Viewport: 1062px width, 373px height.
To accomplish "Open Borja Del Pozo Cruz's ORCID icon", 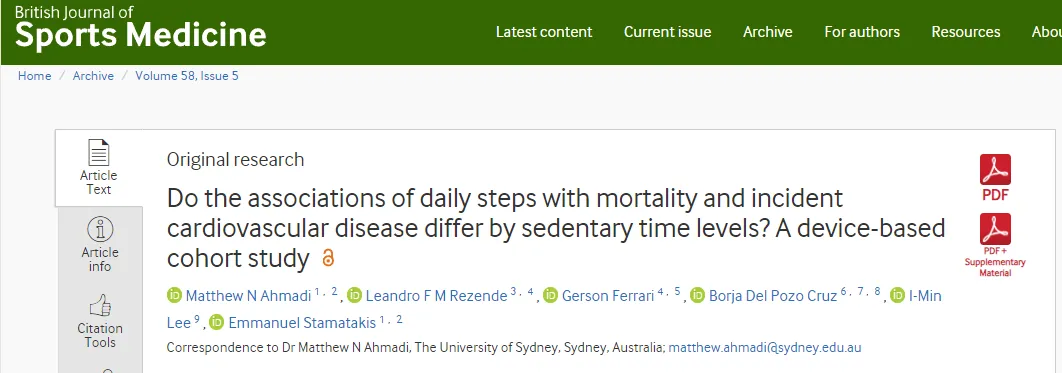I will tap(698, 296).
